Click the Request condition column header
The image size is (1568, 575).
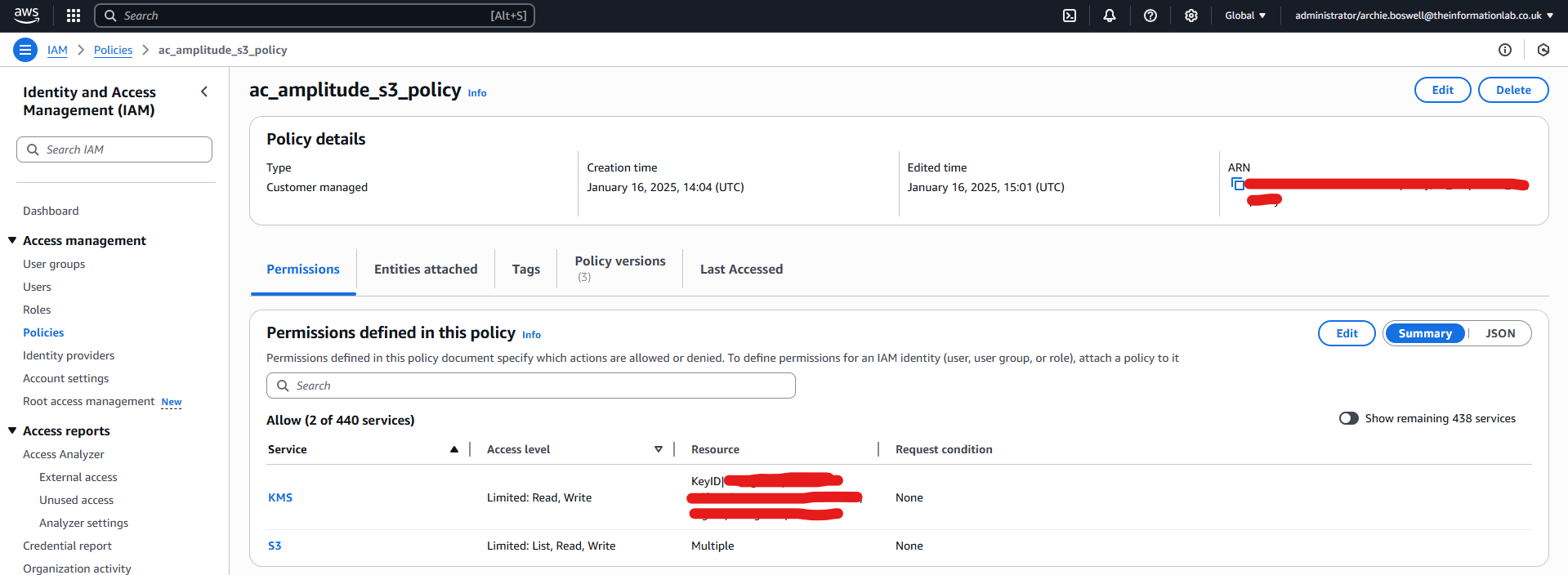944,449
